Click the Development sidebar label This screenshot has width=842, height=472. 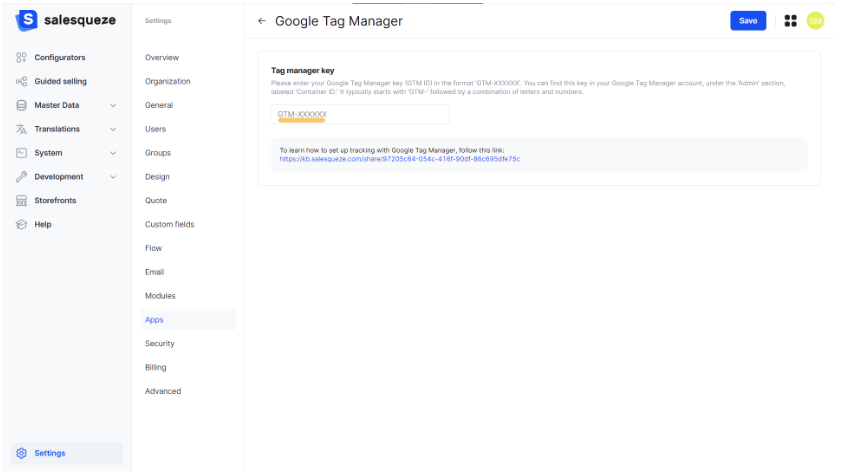(x=59, y=177)
